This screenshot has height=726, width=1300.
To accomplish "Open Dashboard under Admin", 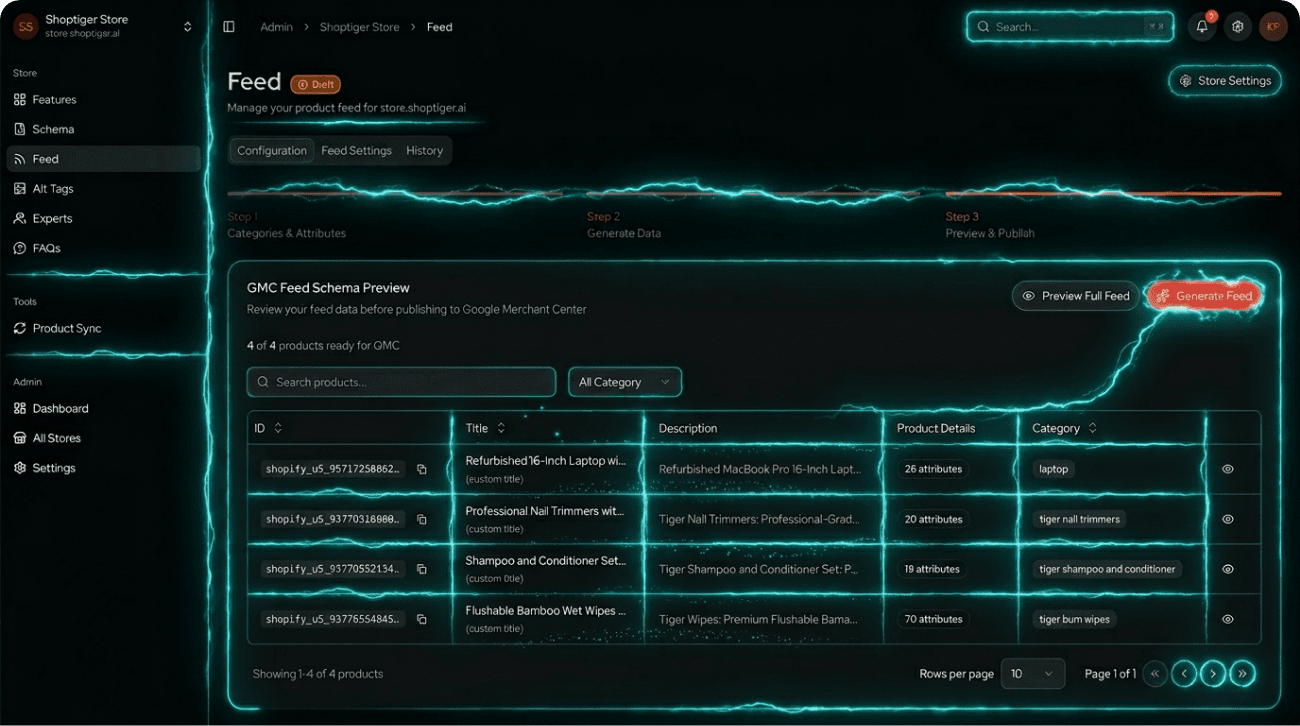I will (103, 408).
